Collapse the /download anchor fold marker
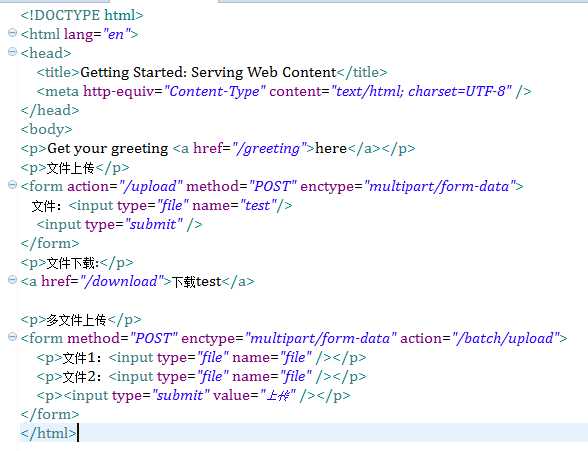 pyautogui.click(x=12, y=280)
